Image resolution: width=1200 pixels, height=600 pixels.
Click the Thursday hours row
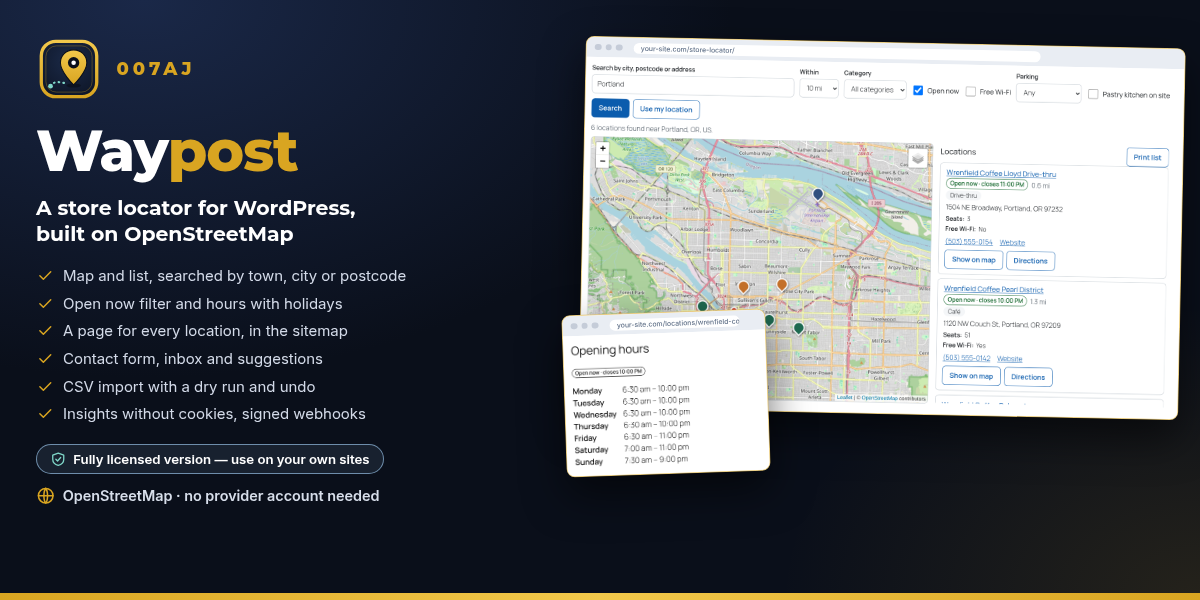click(x=632, y=425)
